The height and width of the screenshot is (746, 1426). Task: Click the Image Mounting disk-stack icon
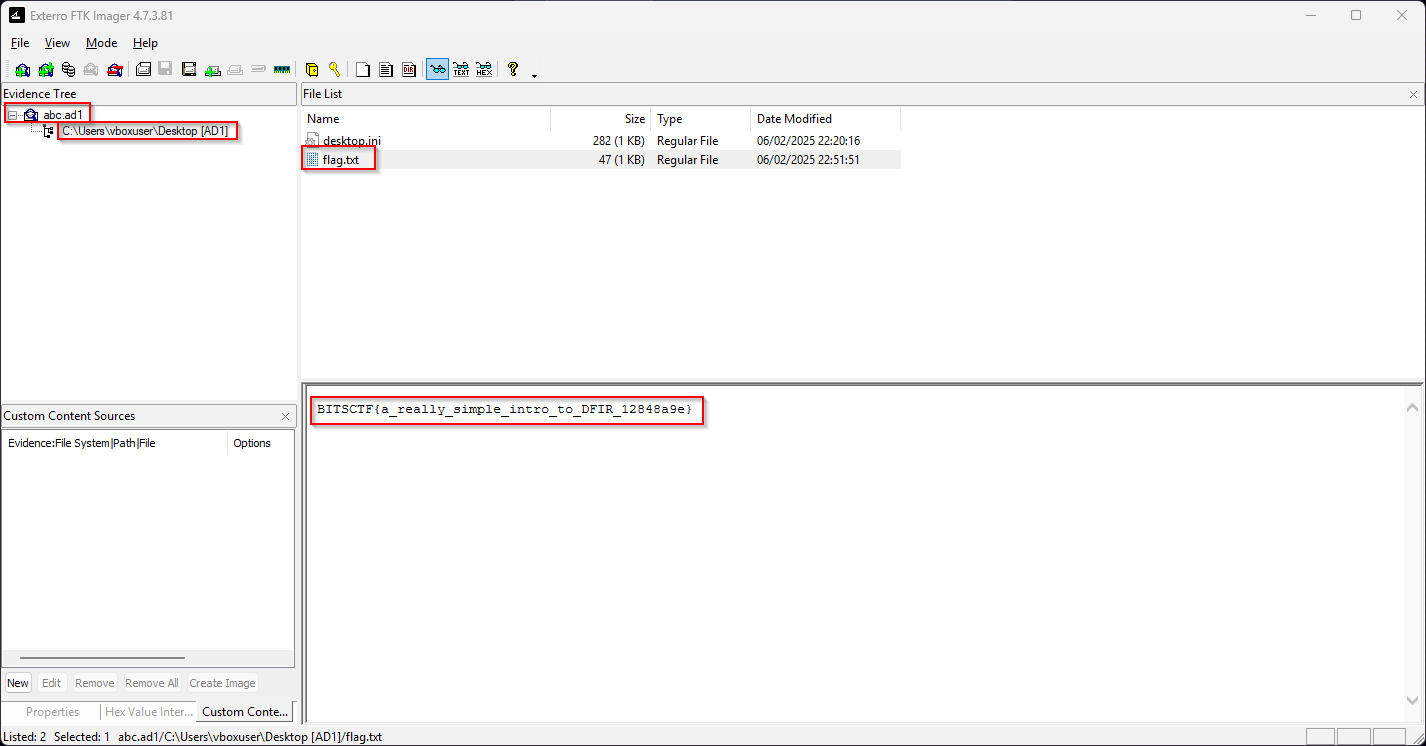tap(68, 70)
